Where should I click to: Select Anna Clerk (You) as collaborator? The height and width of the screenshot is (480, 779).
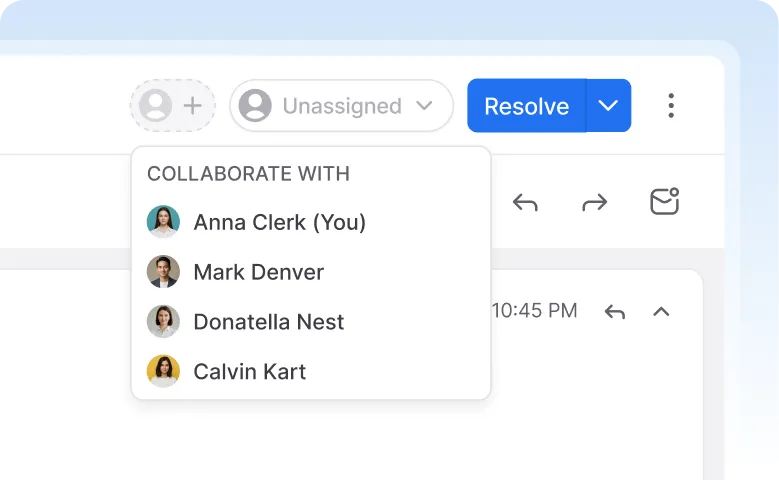[279, 222]
